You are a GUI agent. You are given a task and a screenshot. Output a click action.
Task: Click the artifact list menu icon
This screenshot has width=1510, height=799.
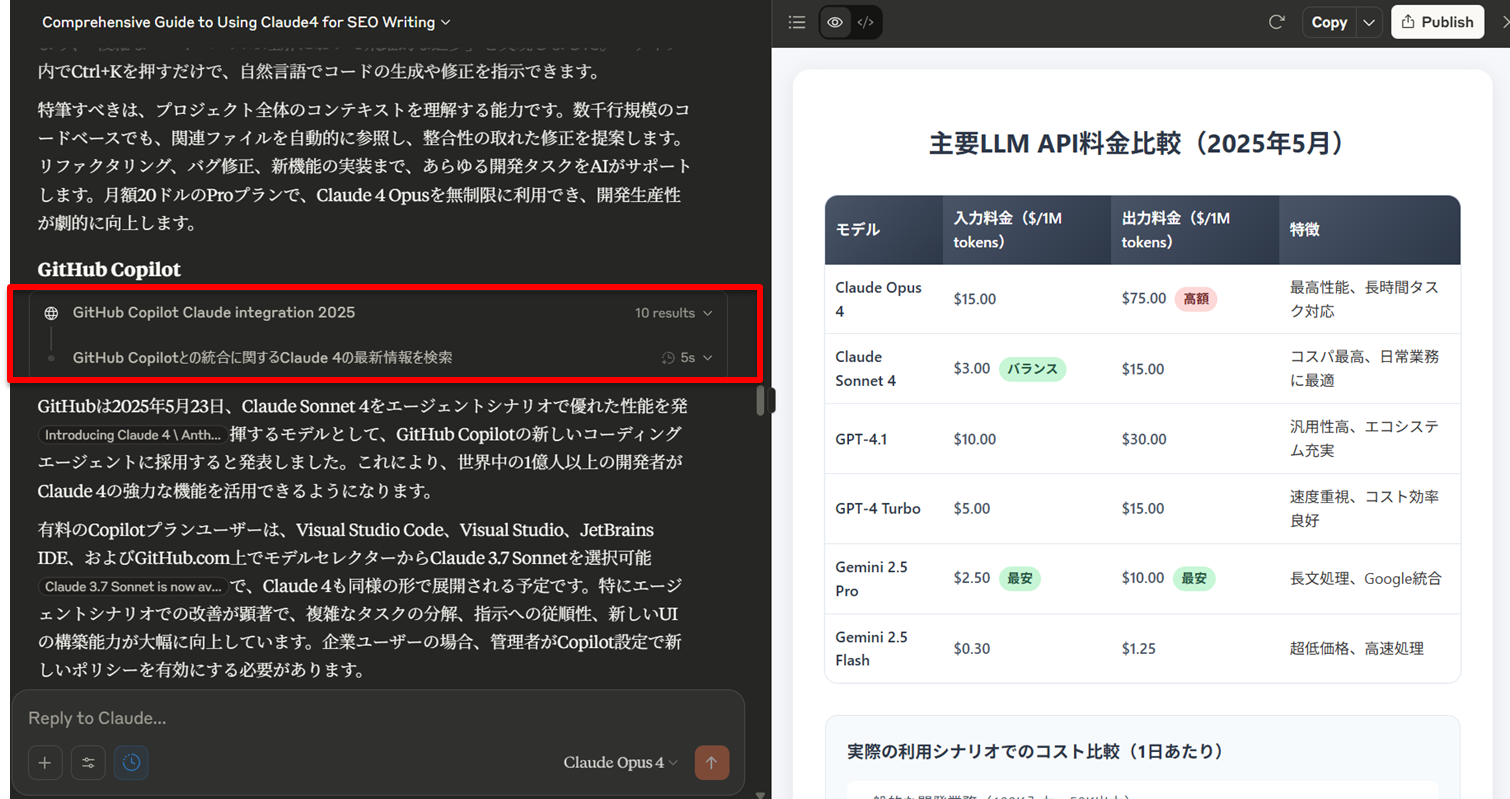pos(797,22)
